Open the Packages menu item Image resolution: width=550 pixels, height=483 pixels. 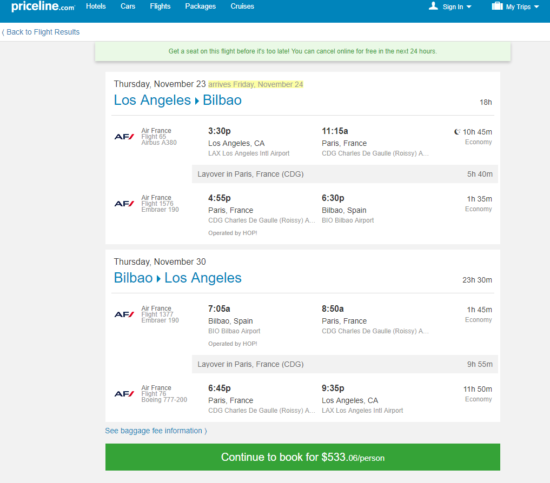(x=200, y=6)
